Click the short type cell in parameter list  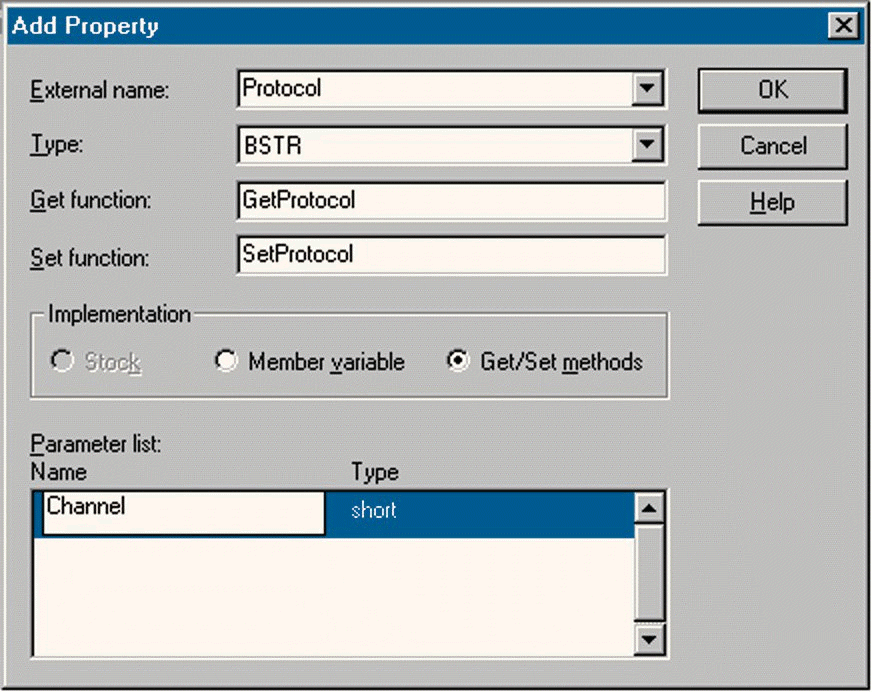point(480,512)
